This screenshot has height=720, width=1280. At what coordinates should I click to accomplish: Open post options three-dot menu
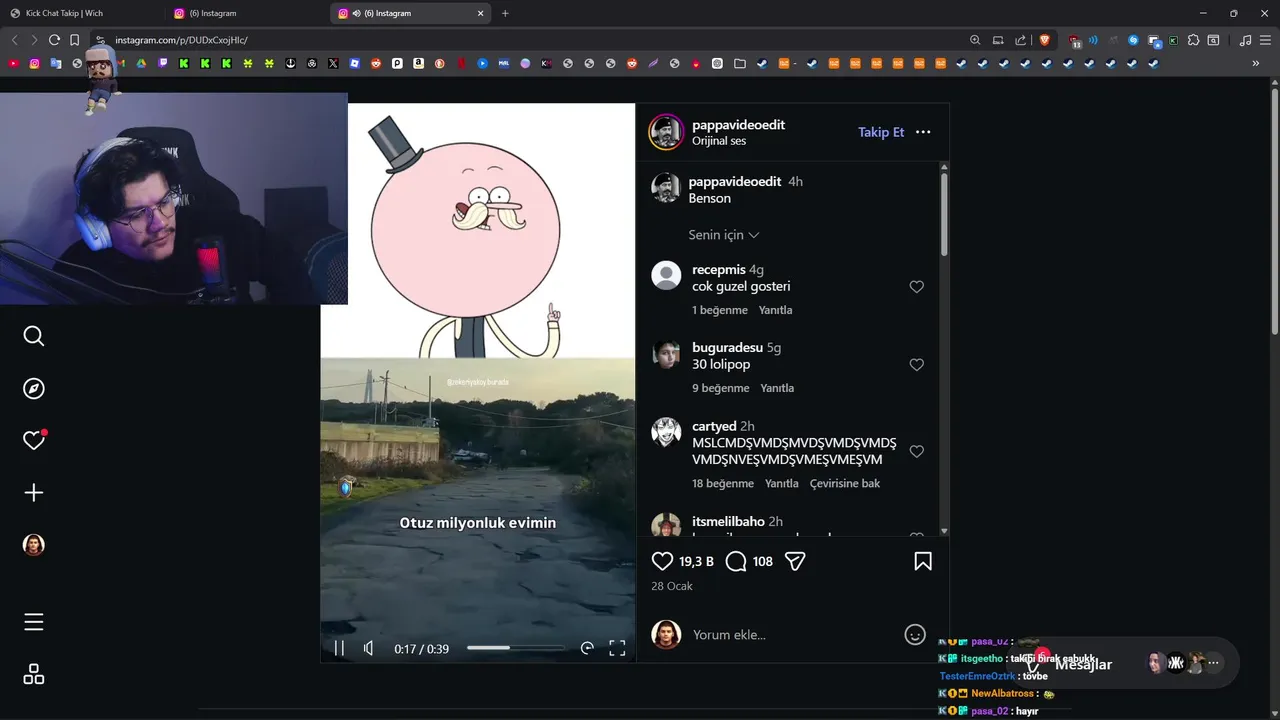coord(923,132)
